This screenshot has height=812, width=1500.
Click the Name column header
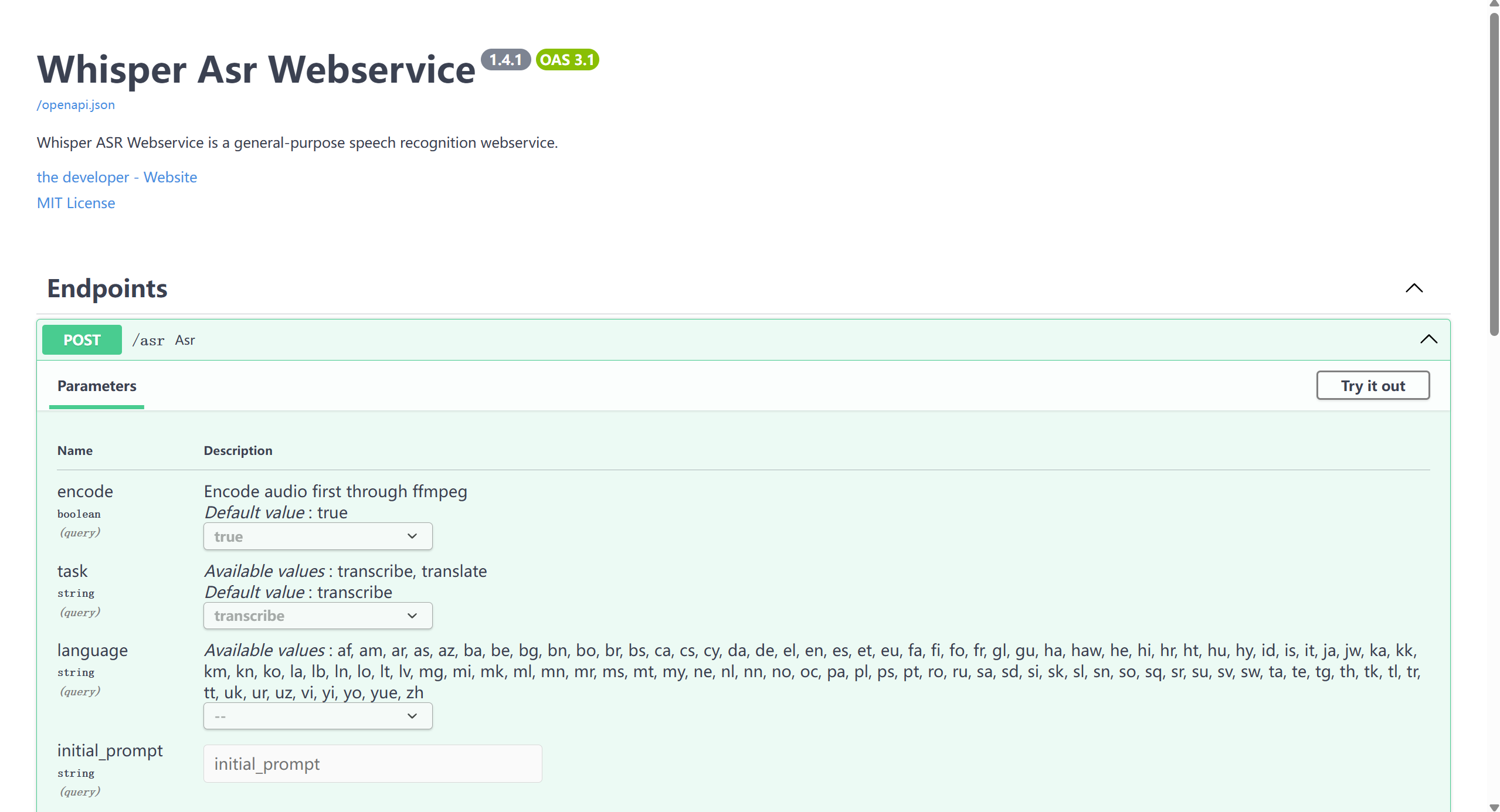[75, 450]
